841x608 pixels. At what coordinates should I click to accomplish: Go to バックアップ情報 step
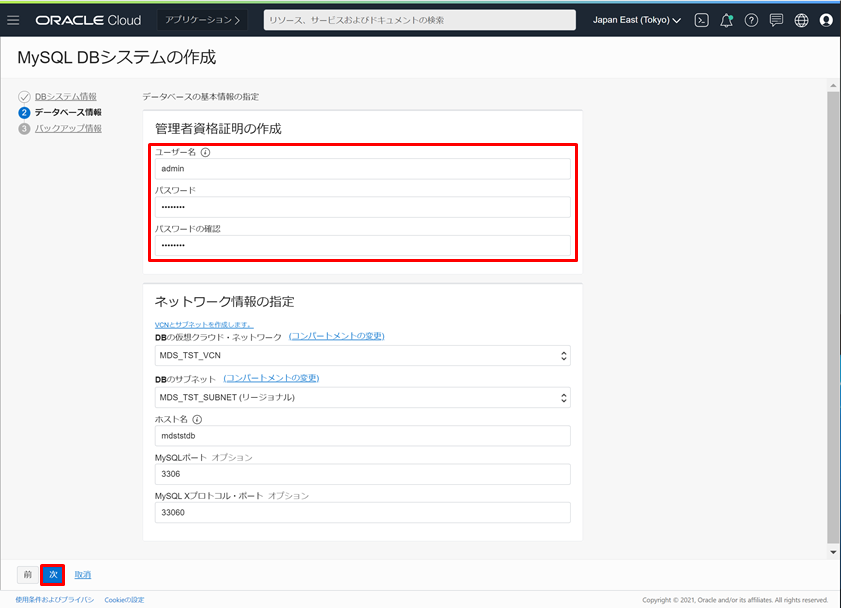tap(68, 128)
